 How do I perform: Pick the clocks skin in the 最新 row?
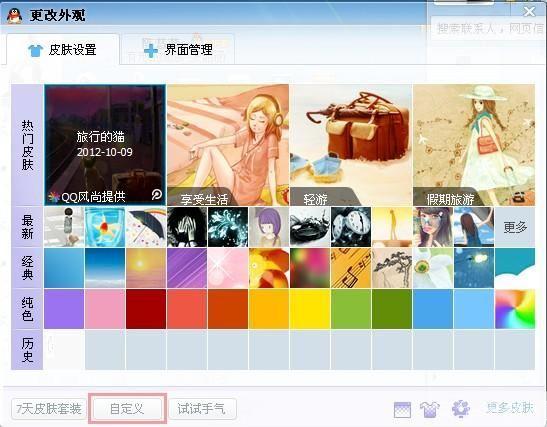point(351,227)
